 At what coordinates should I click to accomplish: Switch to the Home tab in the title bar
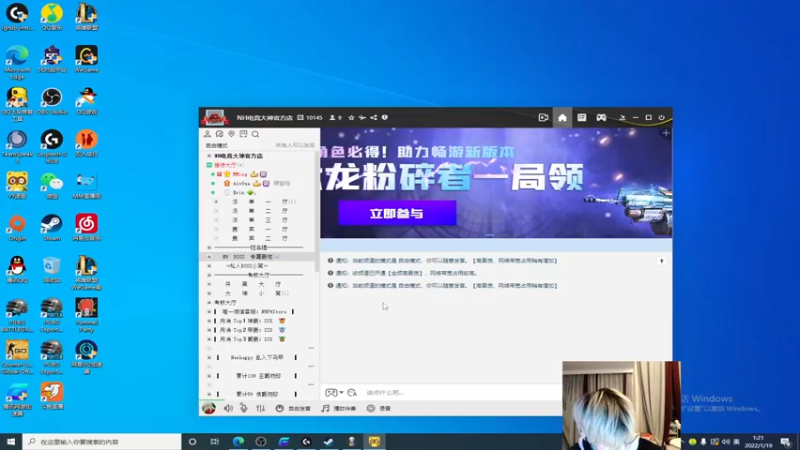point(562,117)
